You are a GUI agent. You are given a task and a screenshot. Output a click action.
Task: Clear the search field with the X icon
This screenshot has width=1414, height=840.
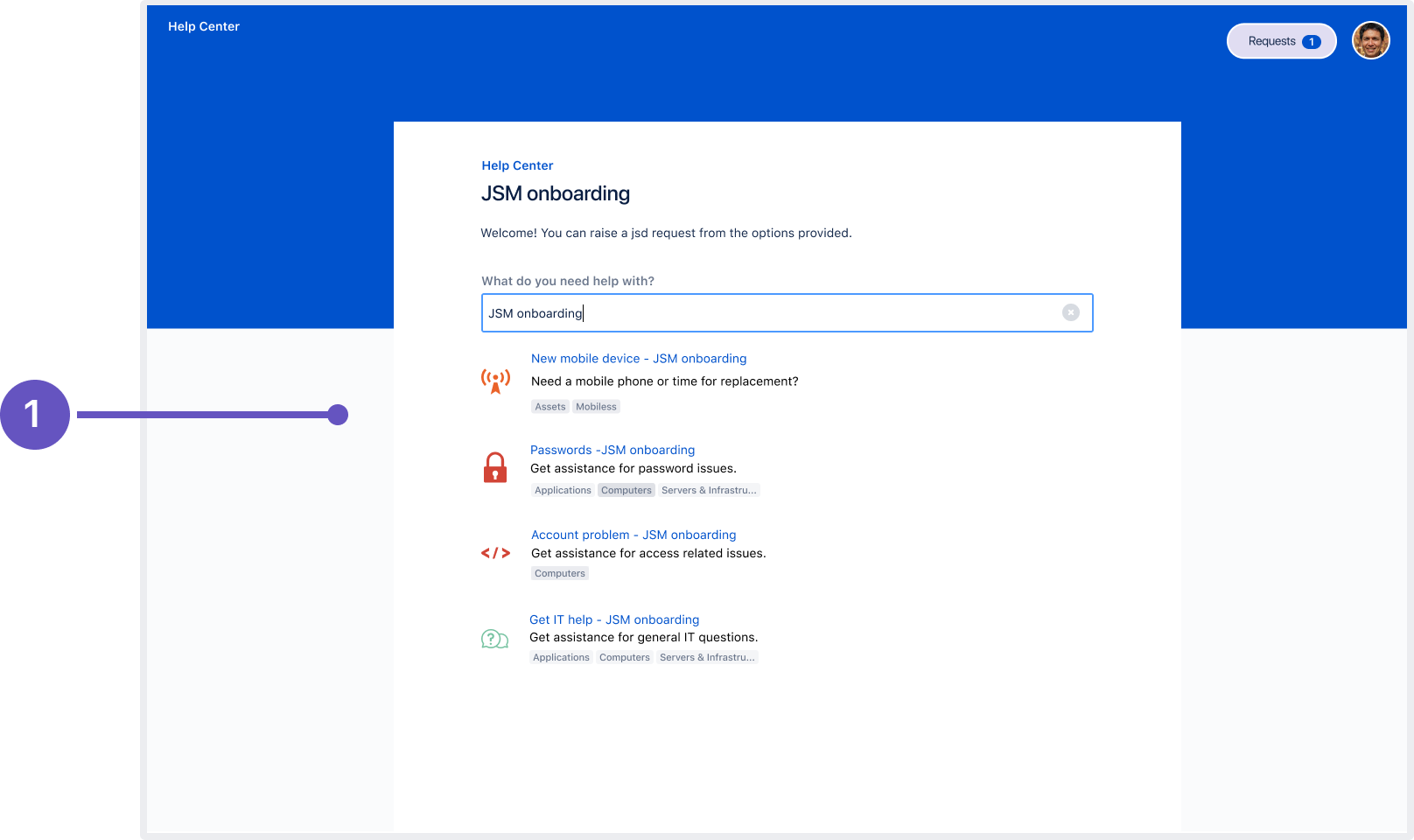click(x=1071, y=312)
